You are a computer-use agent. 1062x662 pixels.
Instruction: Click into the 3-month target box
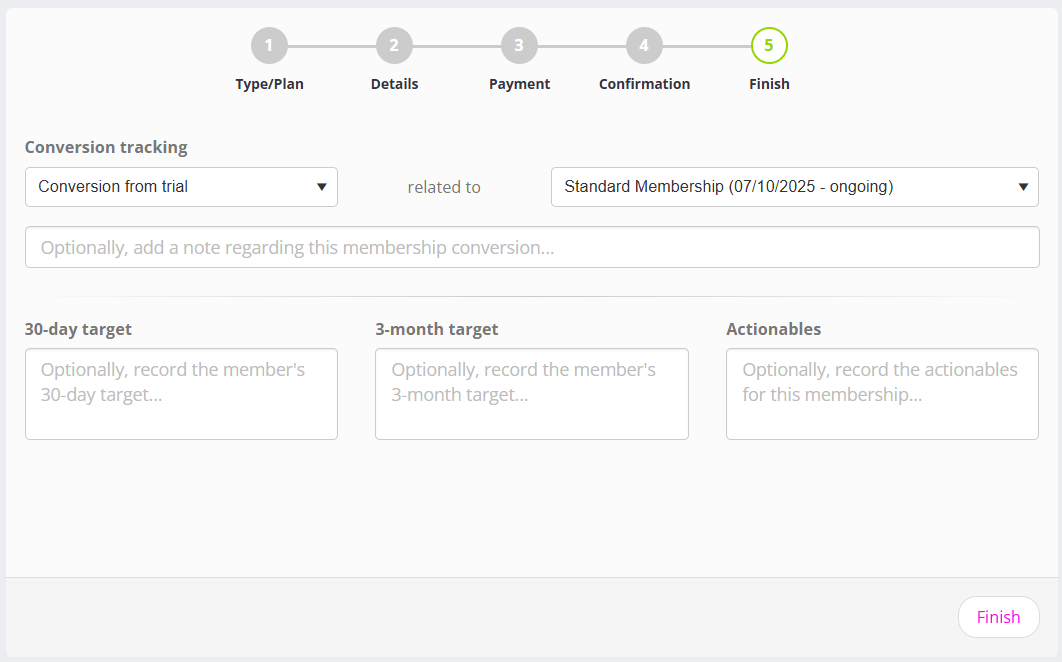[531, 394]
